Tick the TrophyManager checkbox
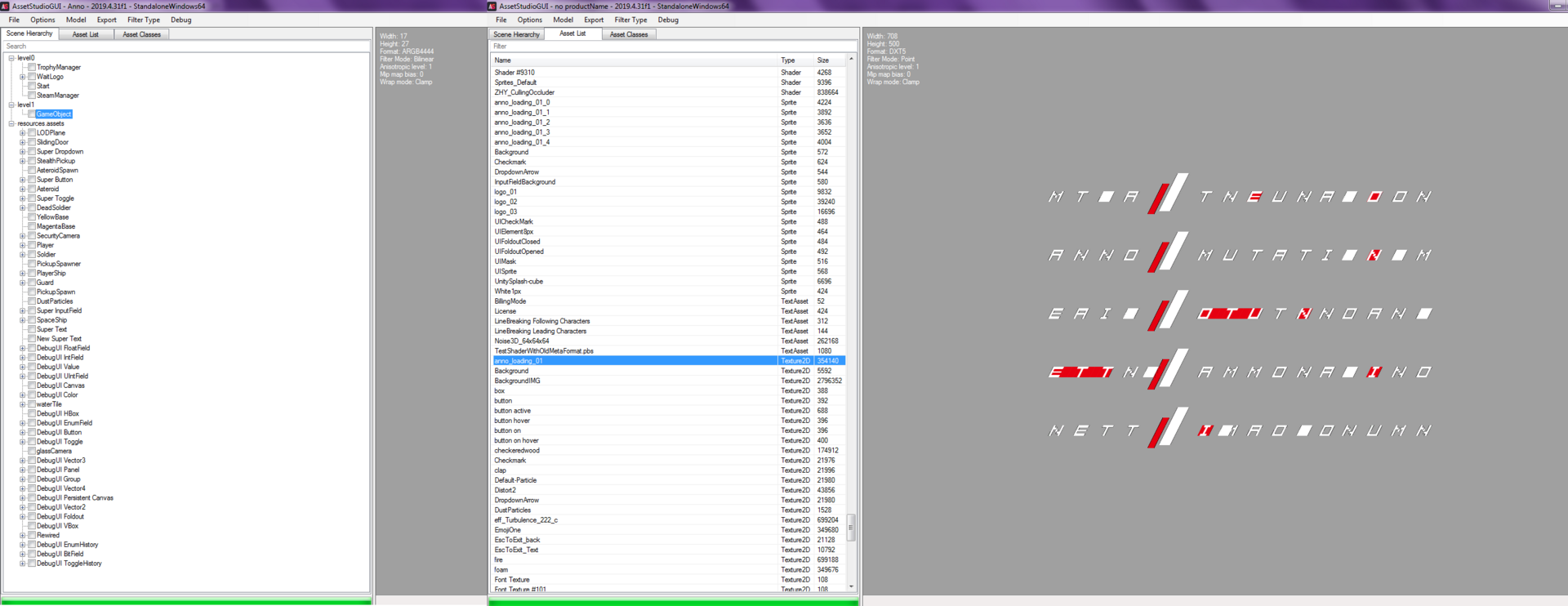 pos(32,67)
